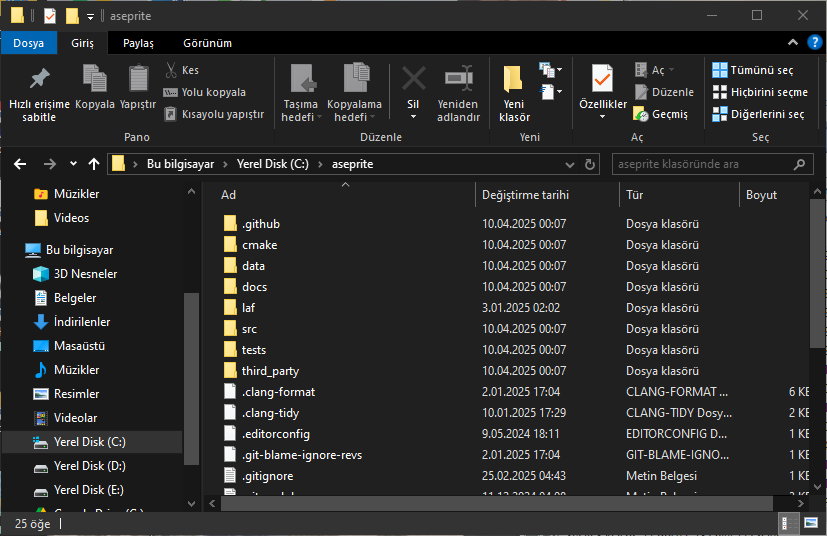This screenshot has width=827, height=536.
Task: Select Yolu kopyala
Action: click(205, 92)
